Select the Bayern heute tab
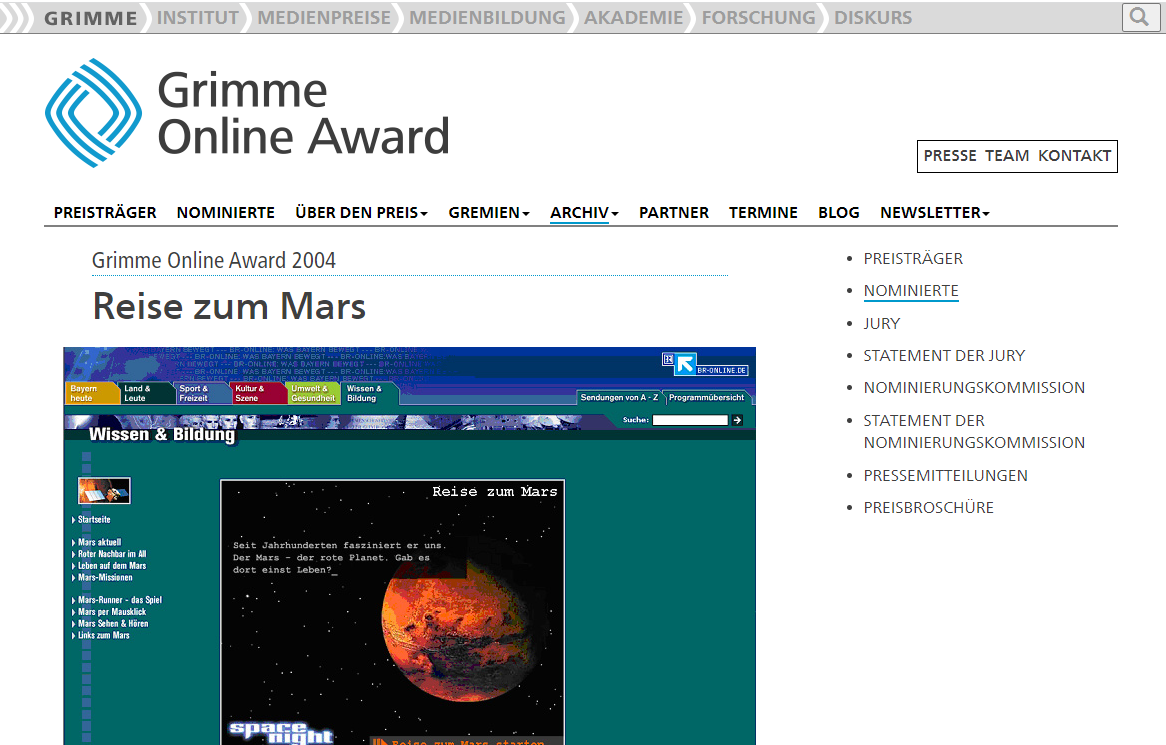The image size is (1166, 745). (92, 393)
